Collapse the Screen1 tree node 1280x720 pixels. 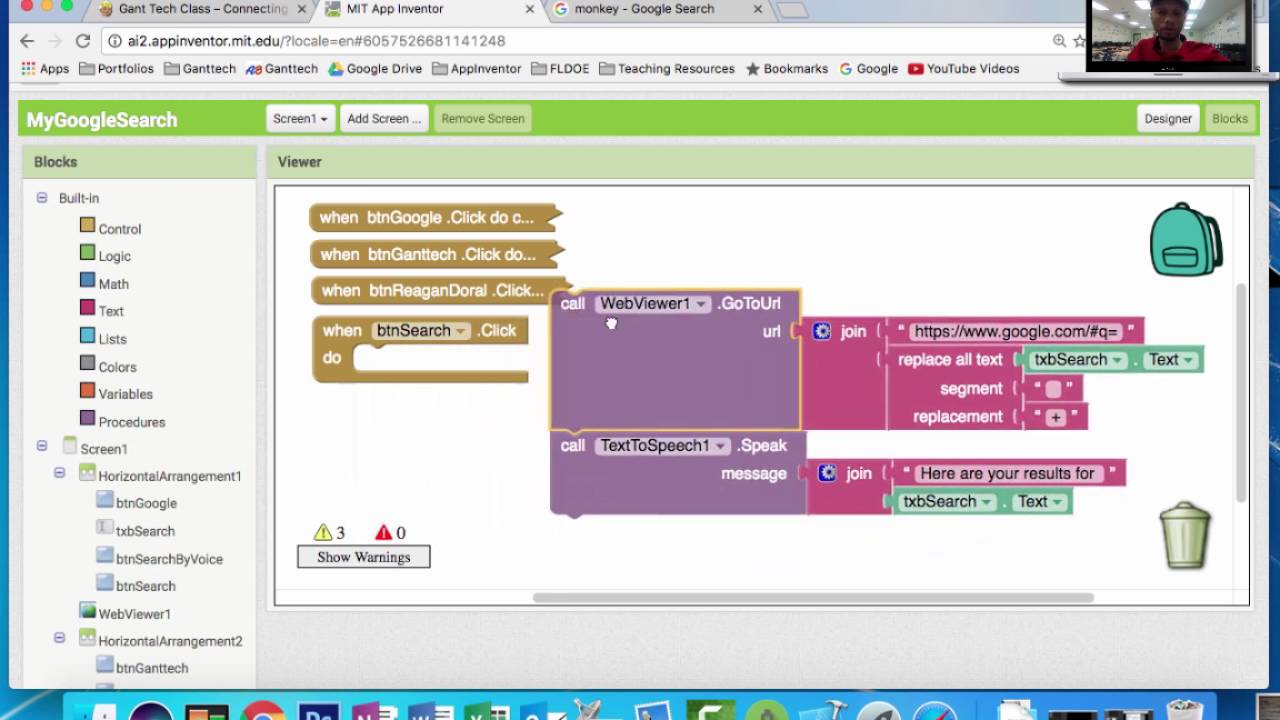[42, 446]
